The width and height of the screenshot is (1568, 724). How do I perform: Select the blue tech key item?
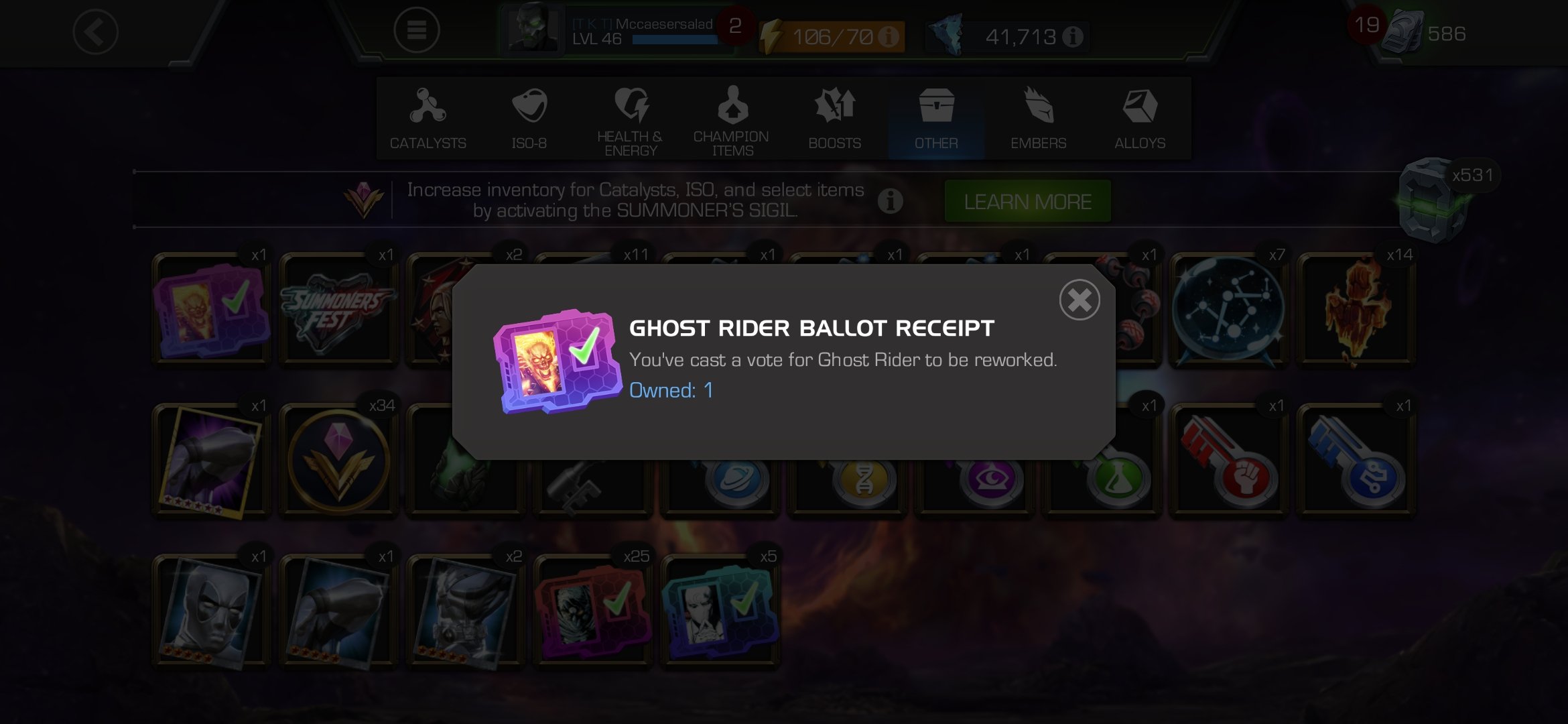[1356, 461]
